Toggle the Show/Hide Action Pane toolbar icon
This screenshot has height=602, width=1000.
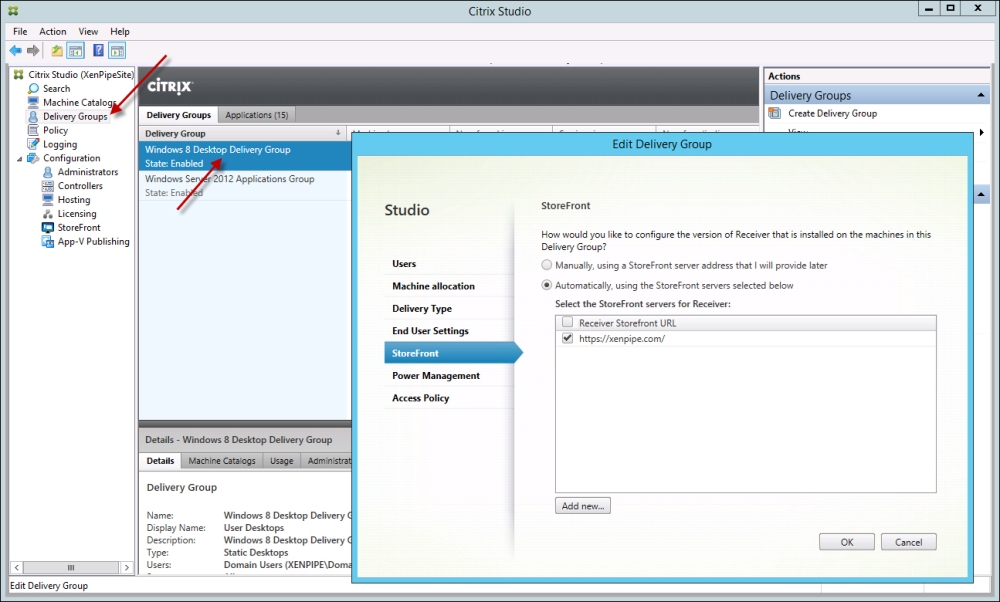pyautogui.click(x=117, y=50)
